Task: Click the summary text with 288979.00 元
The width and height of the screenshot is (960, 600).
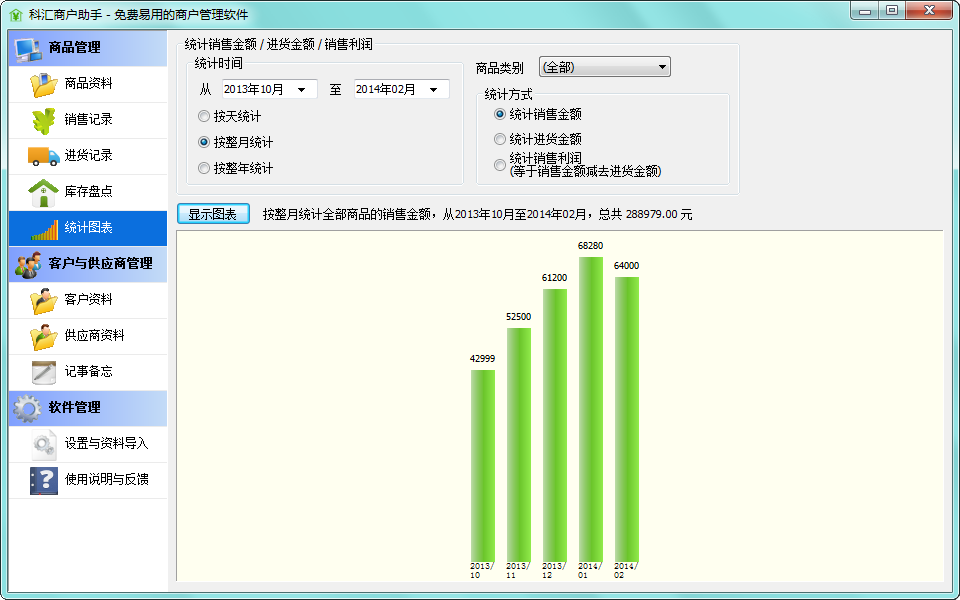Action: 478,215
